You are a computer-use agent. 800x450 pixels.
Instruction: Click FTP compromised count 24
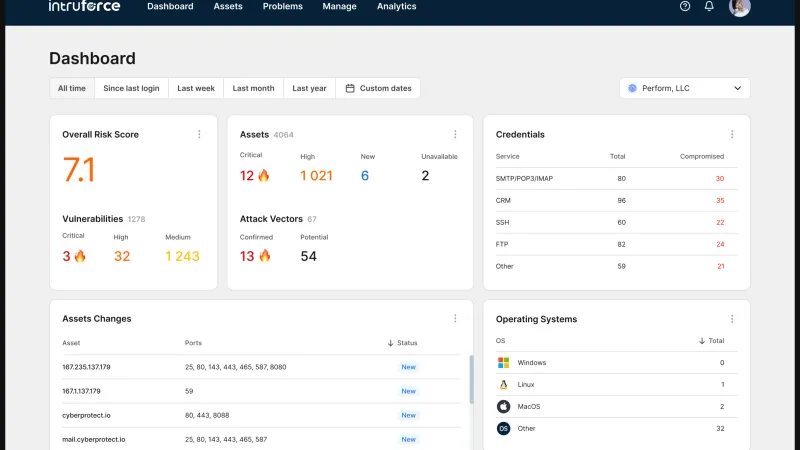point(720,244)
